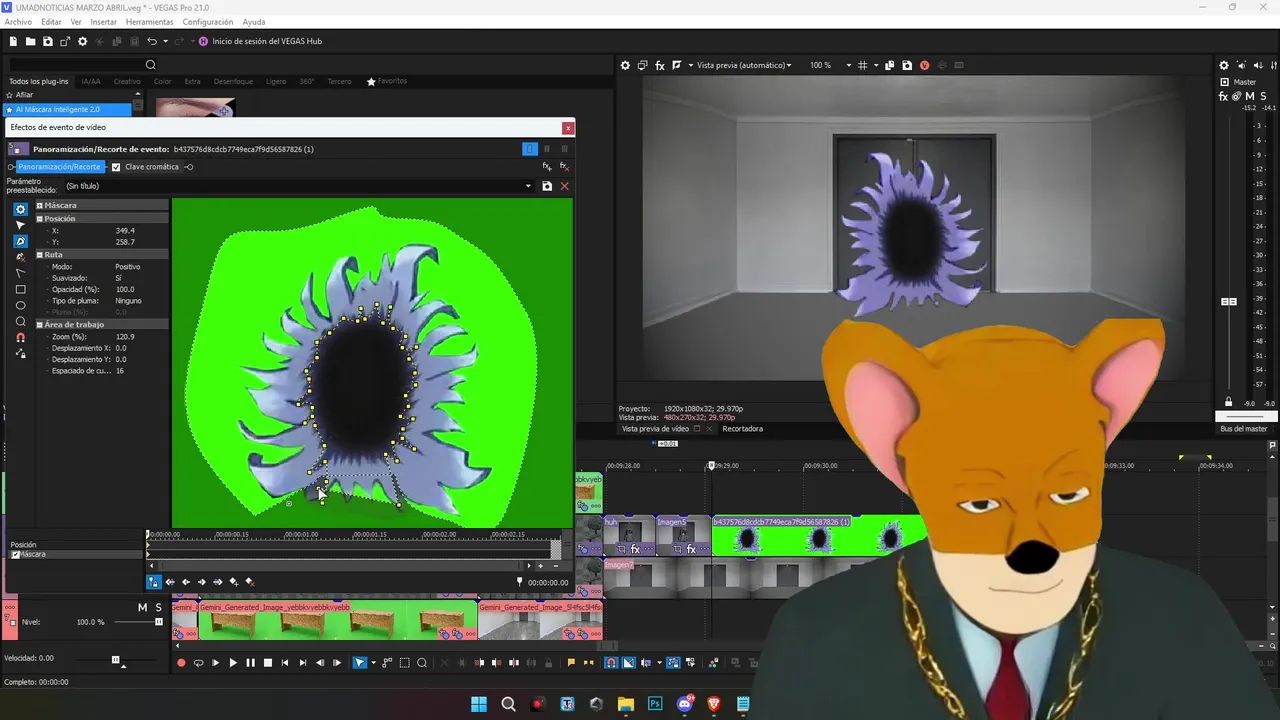Open video output FX in preview toolbar
1280x720 pixels.
(660, 65)
